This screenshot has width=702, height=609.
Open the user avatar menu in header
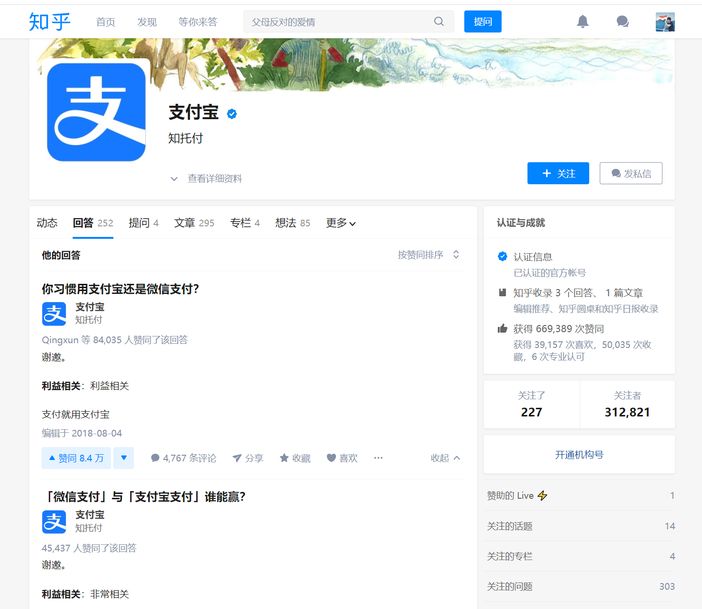(x=665, y=22)
